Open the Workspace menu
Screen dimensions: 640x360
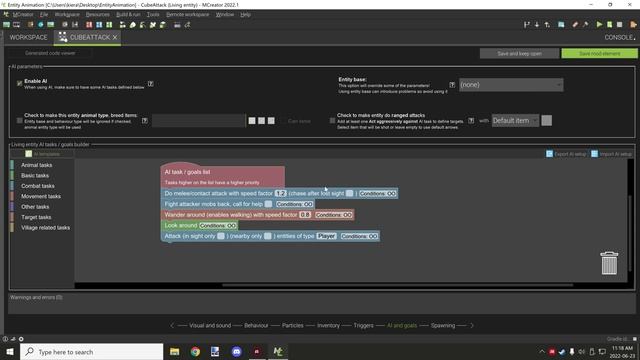(67, 14)
